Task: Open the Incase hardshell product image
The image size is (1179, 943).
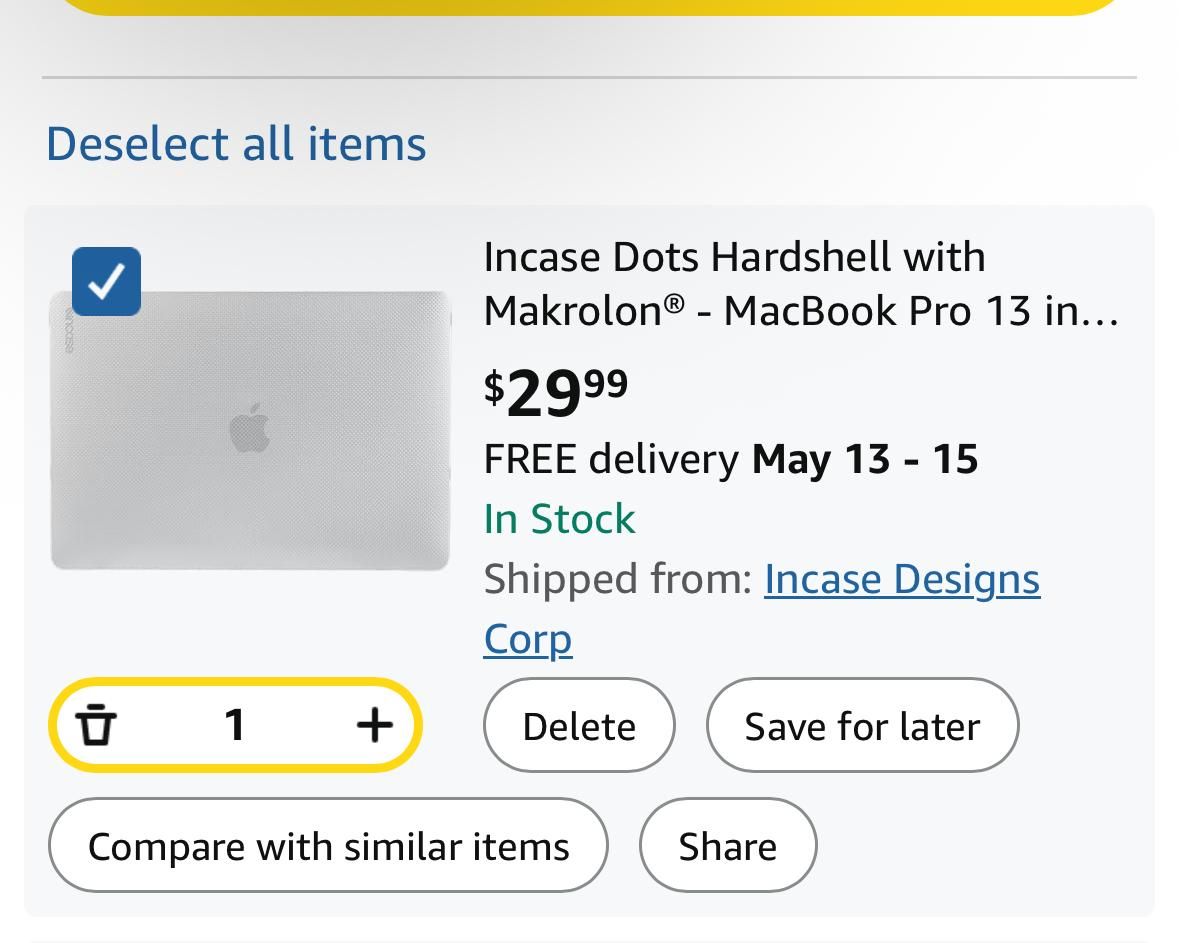Action: (x=250, y=430)
